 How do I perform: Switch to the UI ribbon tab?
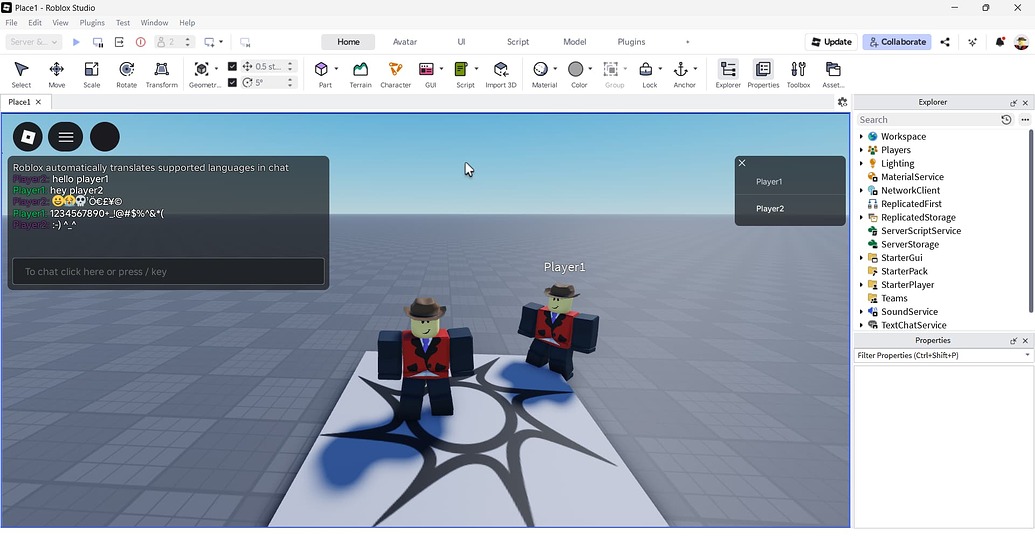click(x=461, y=42)
